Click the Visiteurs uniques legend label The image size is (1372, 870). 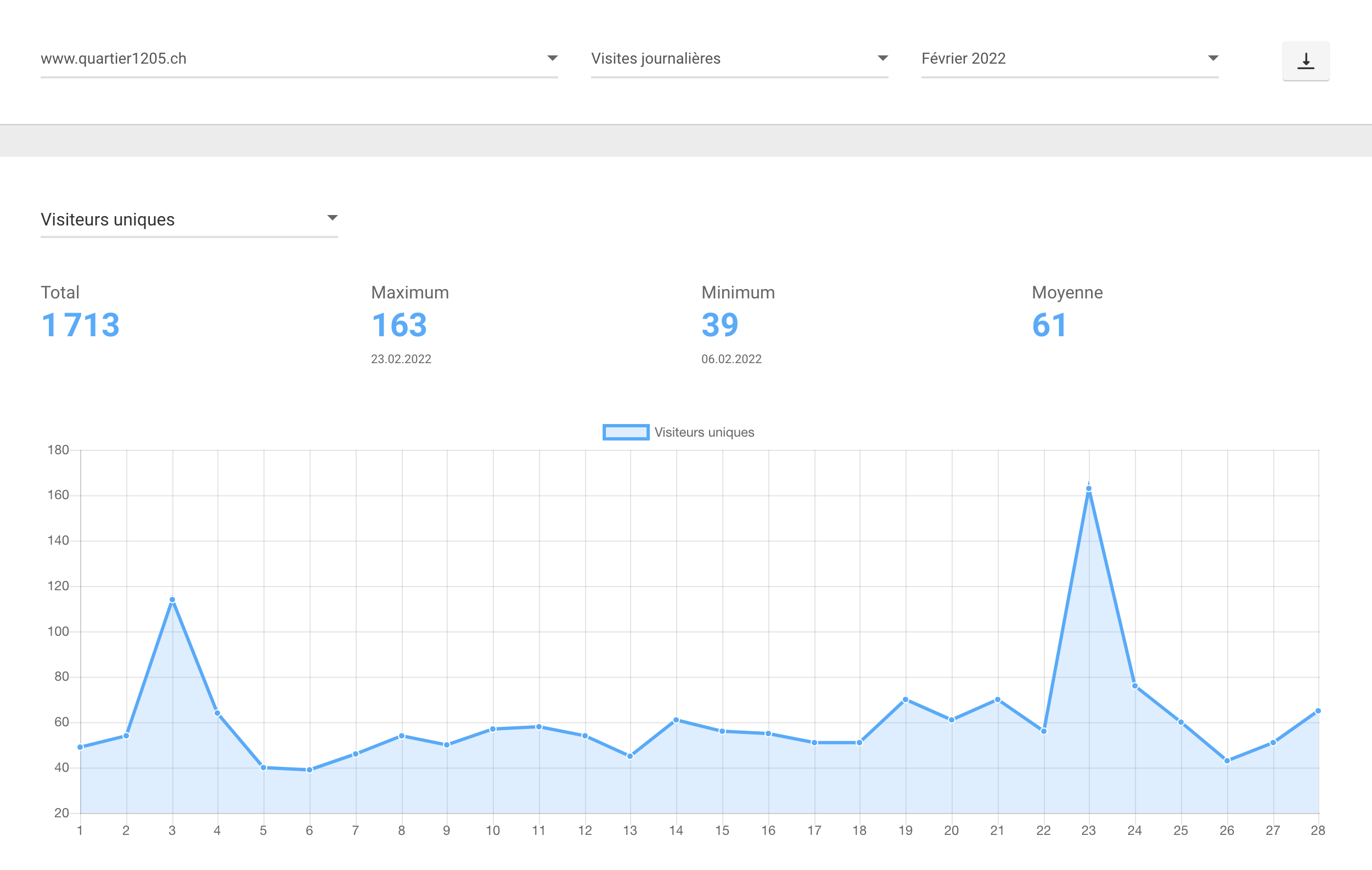click(x=704, y=432)
